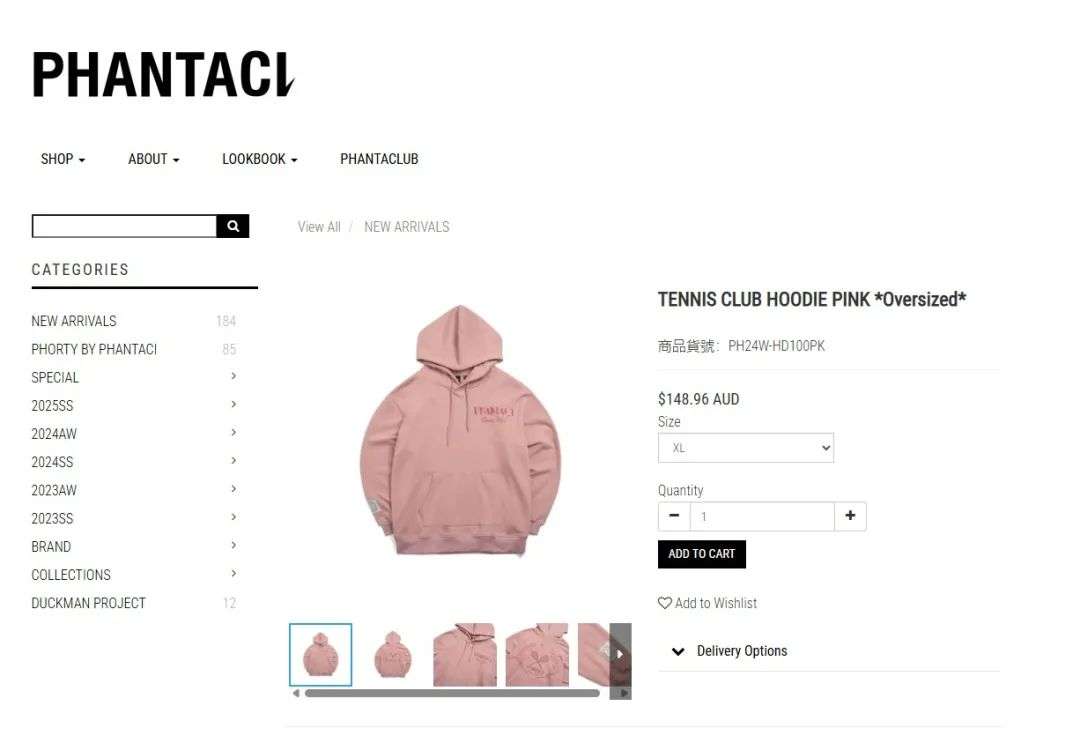The image size is (1080, 743).
Task: Increase quantity with the plus button
Action: [x=850, y=516]
